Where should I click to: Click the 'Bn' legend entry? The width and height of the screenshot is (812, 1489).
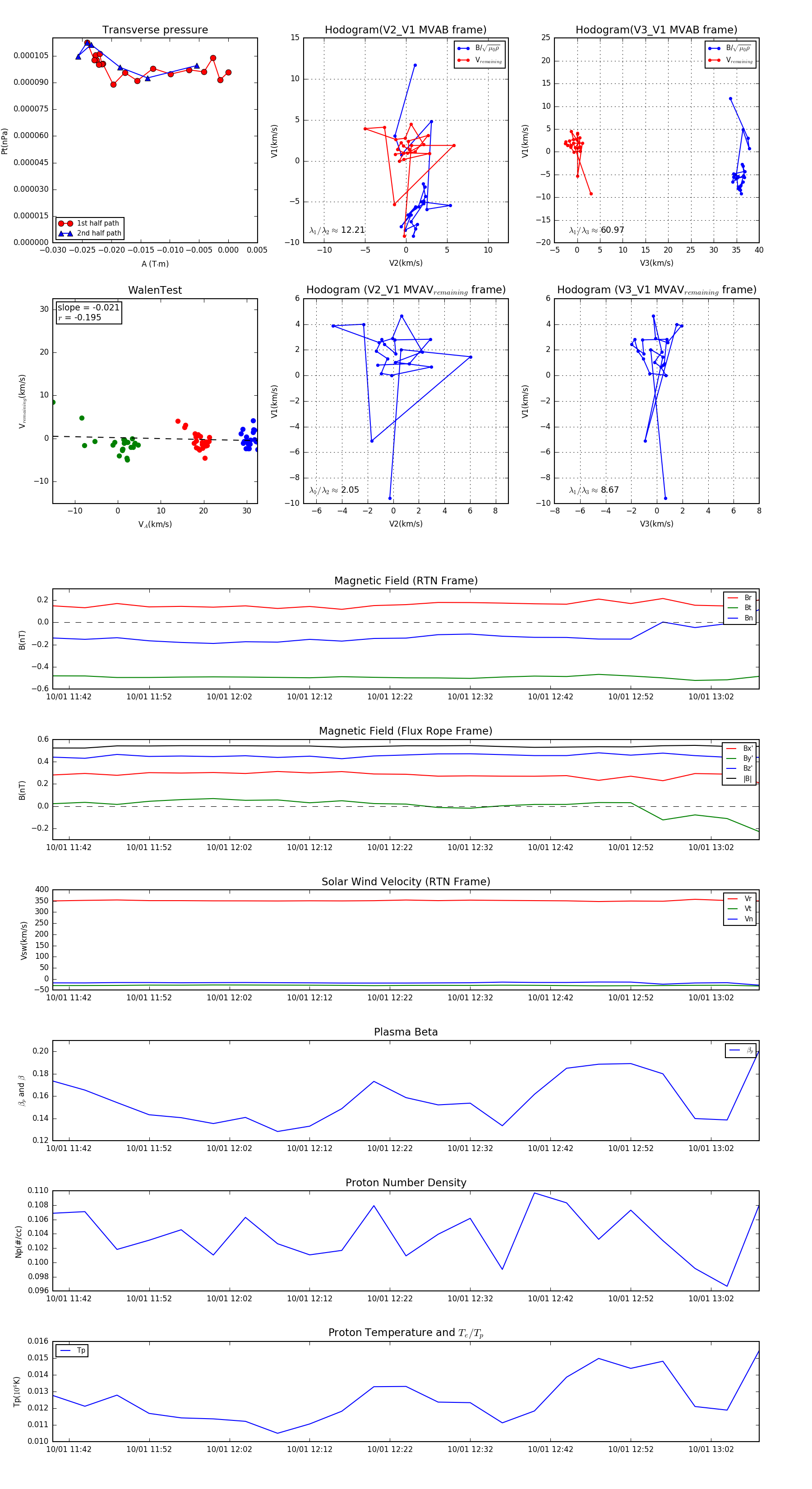[740, 618]
